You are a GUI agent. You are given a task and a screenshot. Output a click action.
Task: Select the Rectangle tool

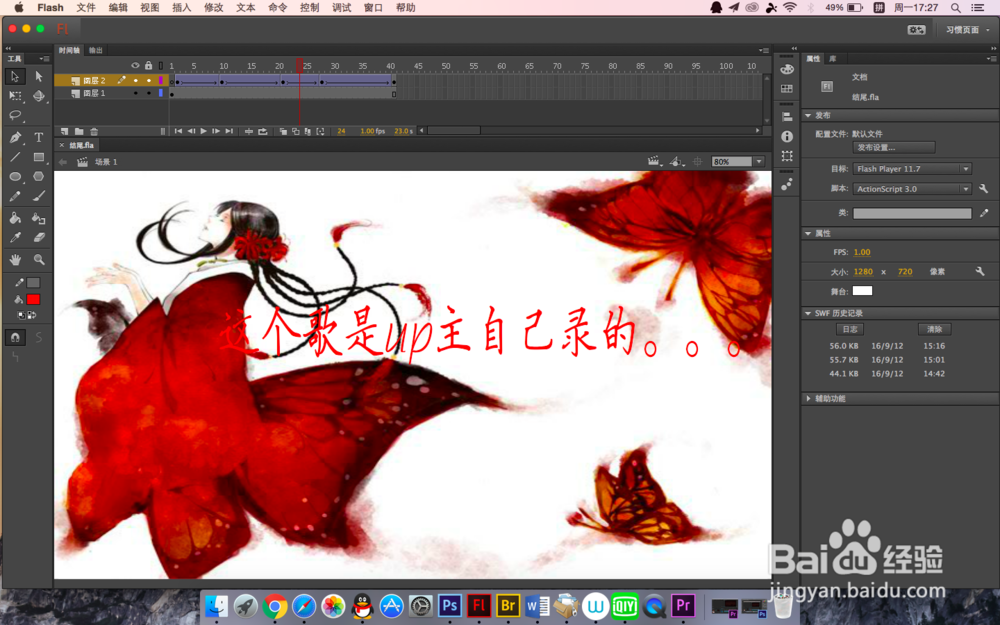tap(39, 157)
